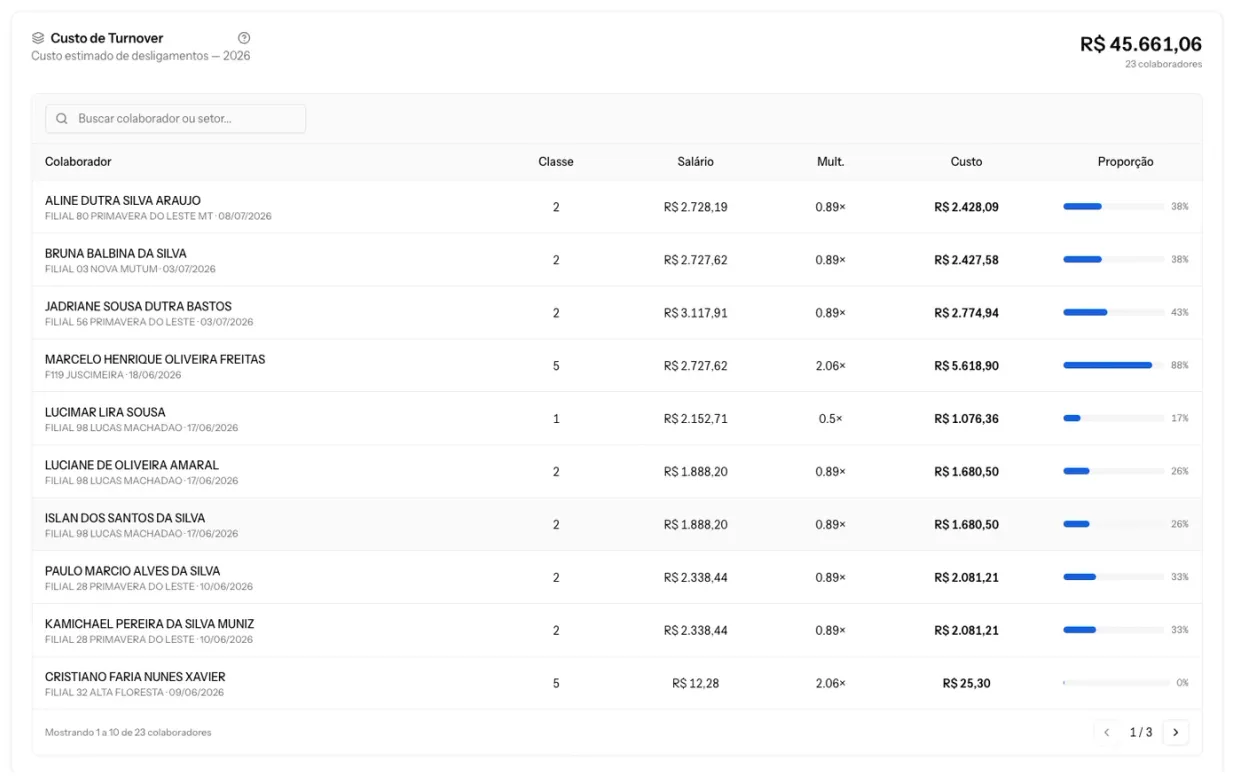Focus the Buscar colaborador ou setor field

coord(175,119)
